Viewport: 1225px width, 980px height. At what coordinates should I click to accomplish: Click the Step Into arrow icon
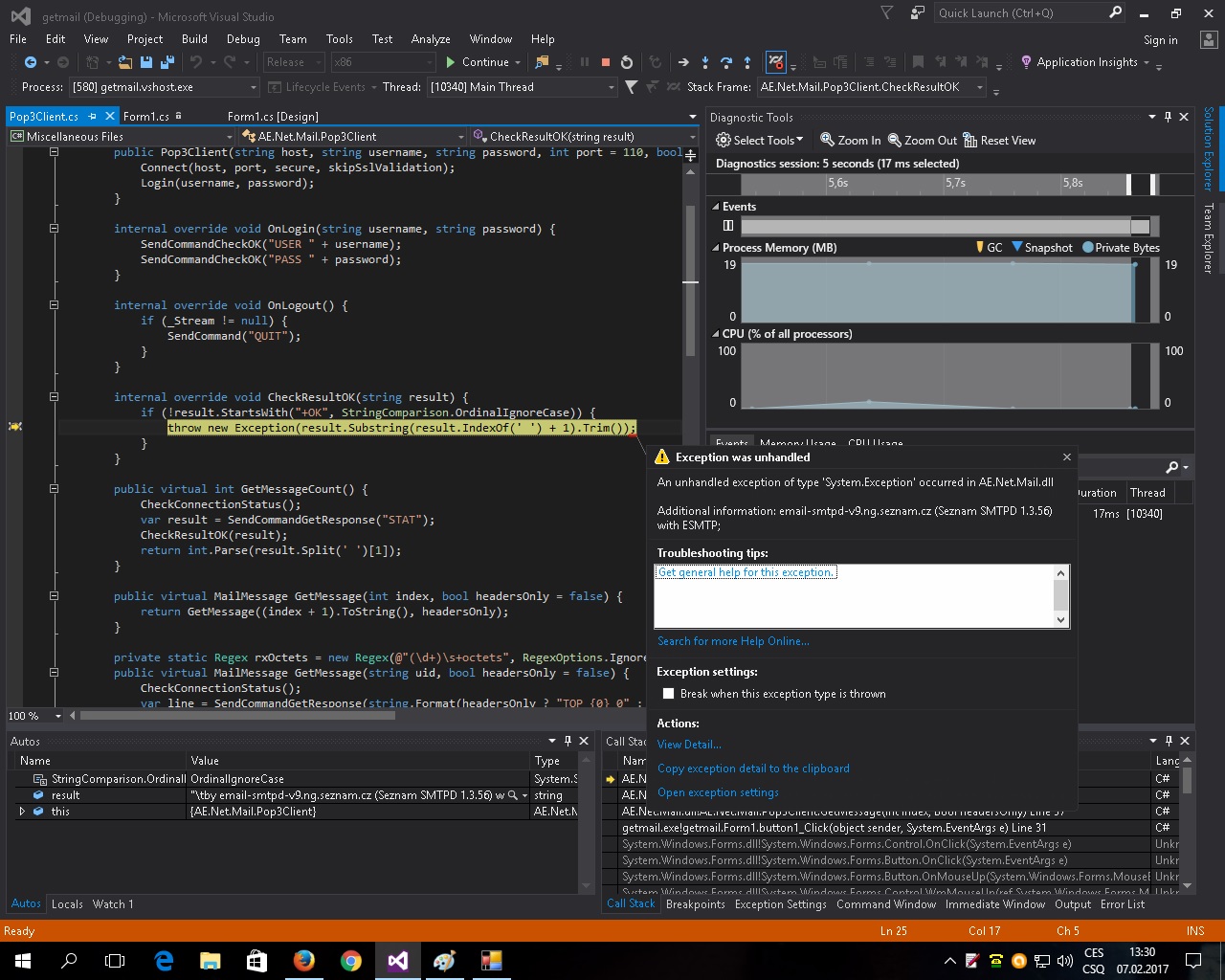click(704, 62)
